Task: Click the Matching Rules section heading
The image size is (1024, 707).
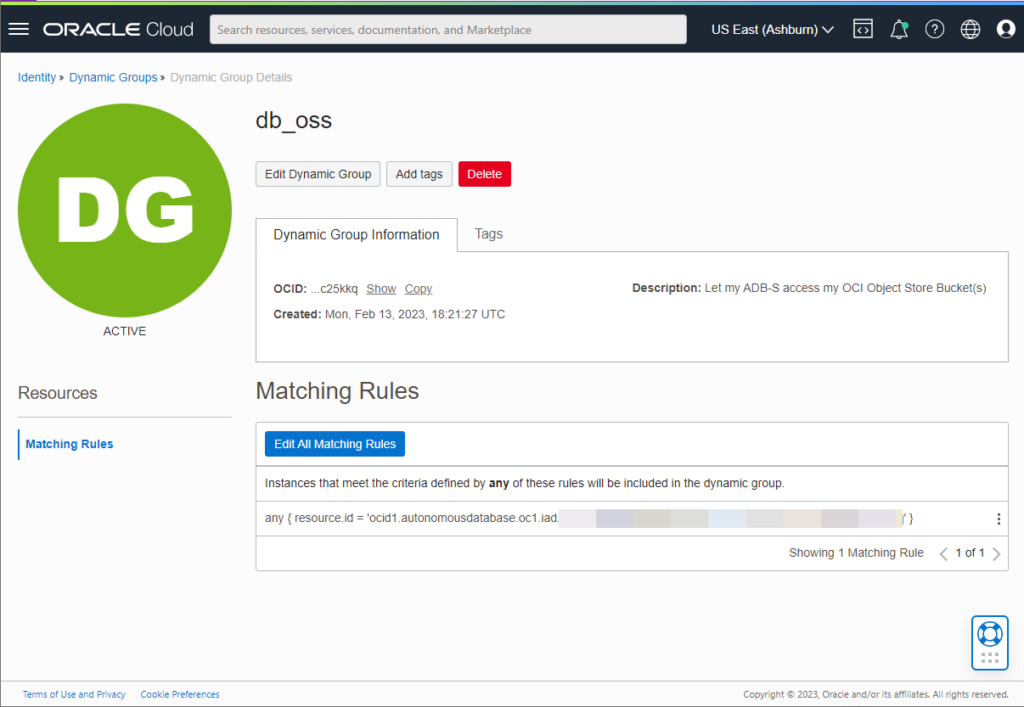Action: [337, 390]
